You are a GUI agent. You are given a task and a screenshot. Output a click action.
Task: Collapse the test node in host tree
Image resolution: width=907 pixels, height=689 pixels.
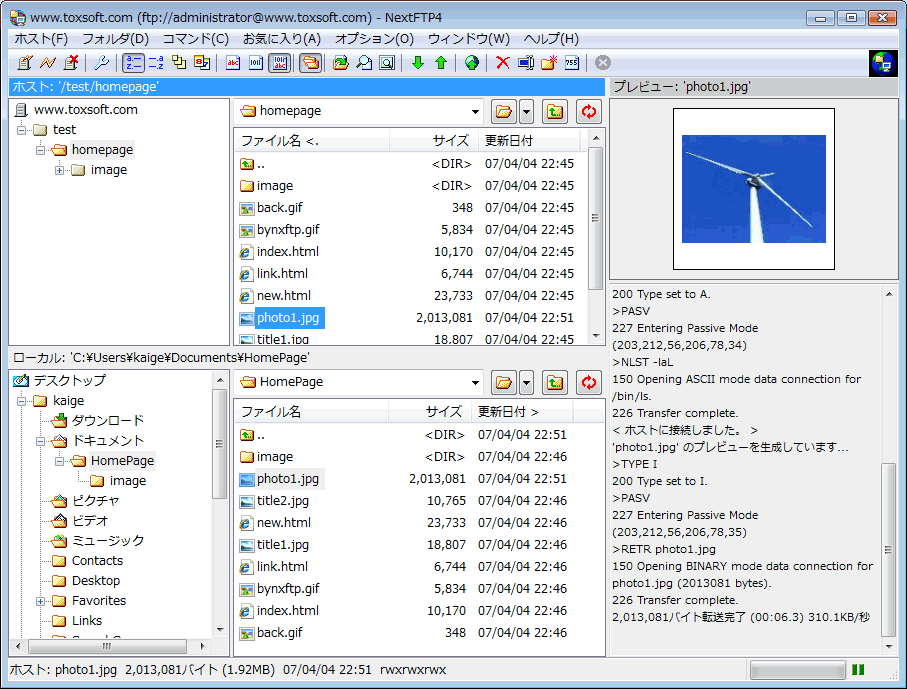coord(21,130)
